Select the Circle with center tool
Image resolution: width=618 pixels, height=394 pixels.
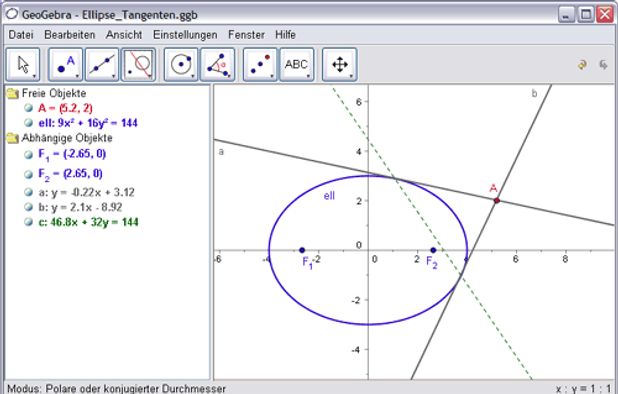coord(181,65)
